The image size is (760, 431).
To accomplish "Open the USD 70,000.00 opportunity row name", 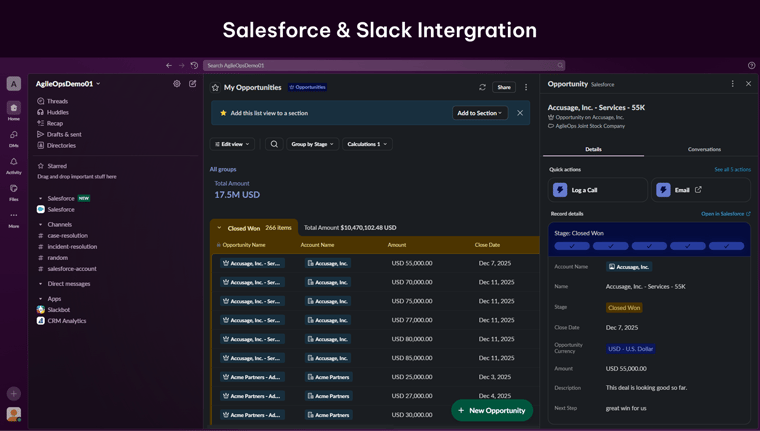I will [252, 282].
